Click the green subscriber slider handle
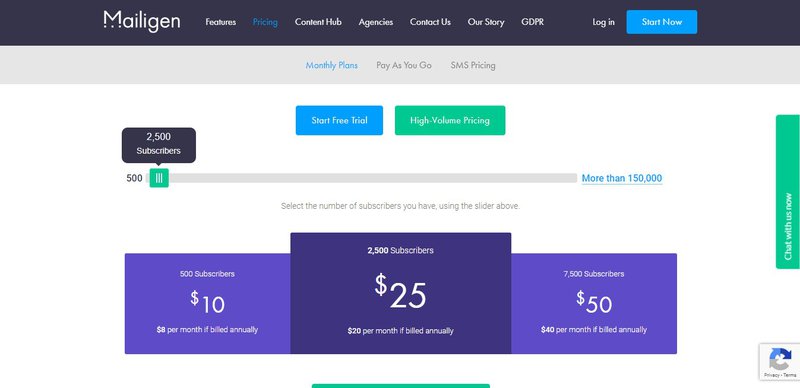The height and width of the screenshot is (388, 800). pos(159,178)
